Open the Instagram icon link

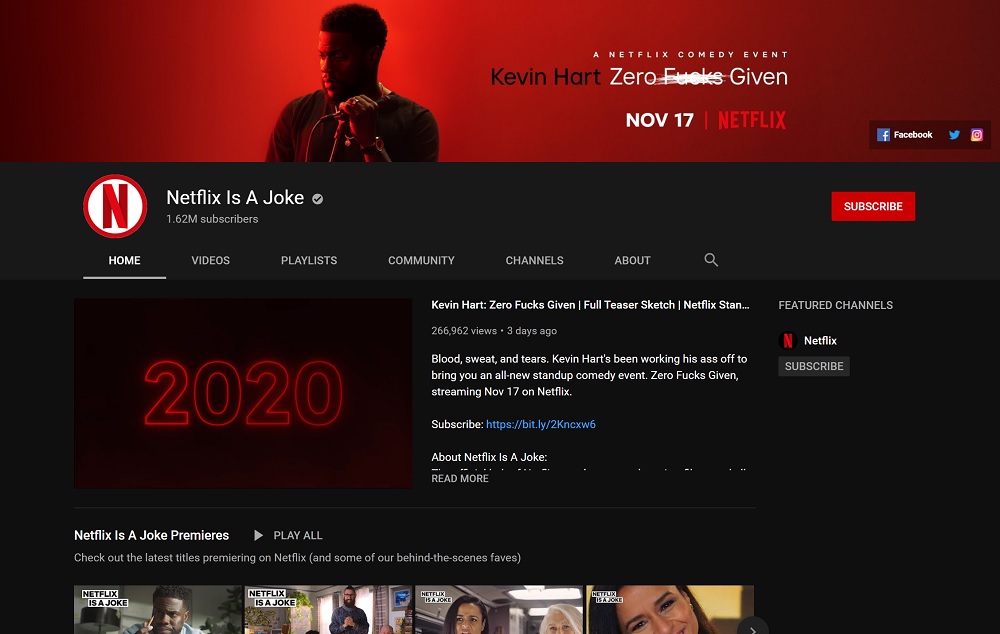[977, 135]
